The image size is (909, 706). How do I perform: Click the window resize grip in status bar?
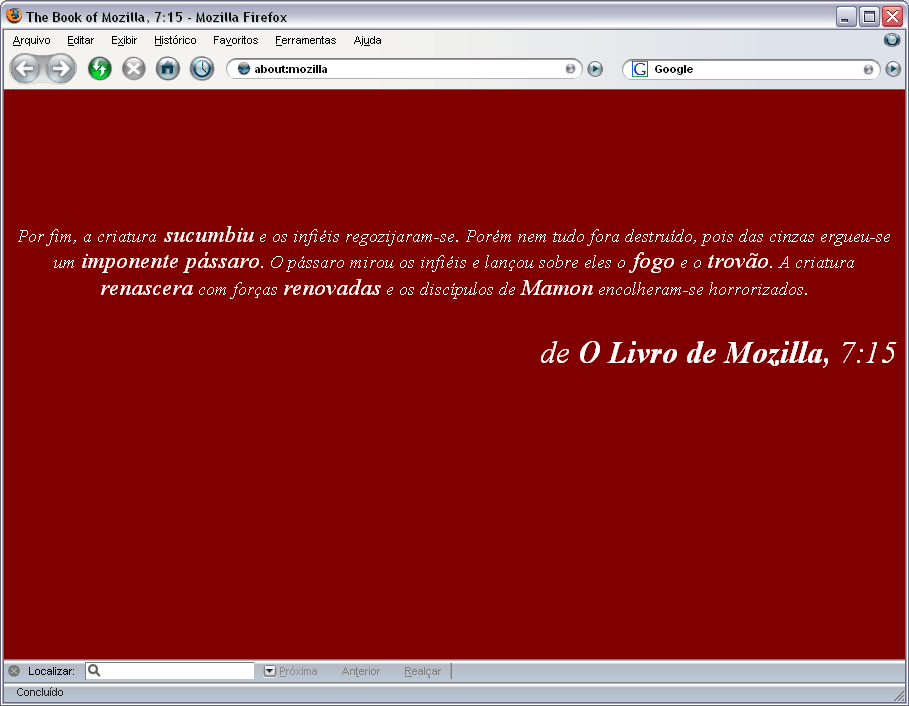(899, 696)
